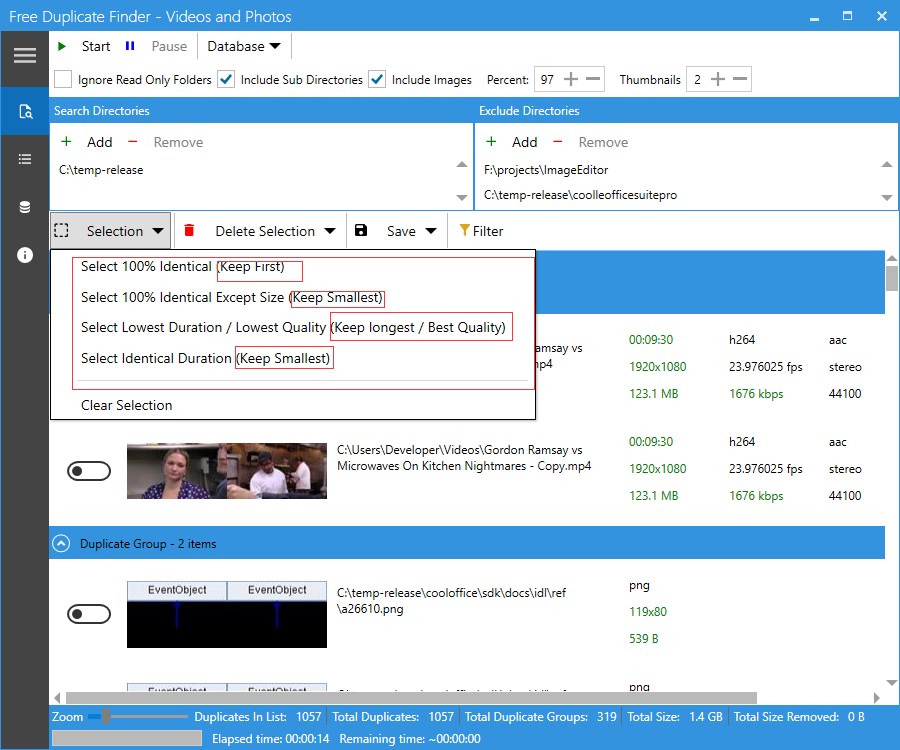Toggle switch for a26610.png file
This screenshot has height=750, width=900.
pyautogui.click(x=89, y=614)
